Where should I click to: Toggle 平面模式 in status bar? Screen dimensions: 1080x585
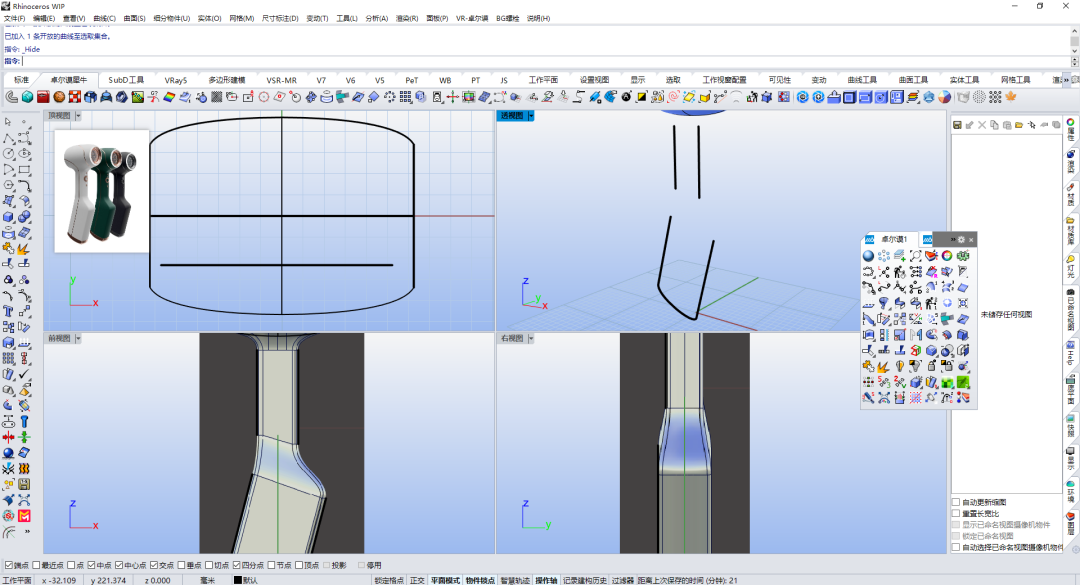click(x=445, y=580)
